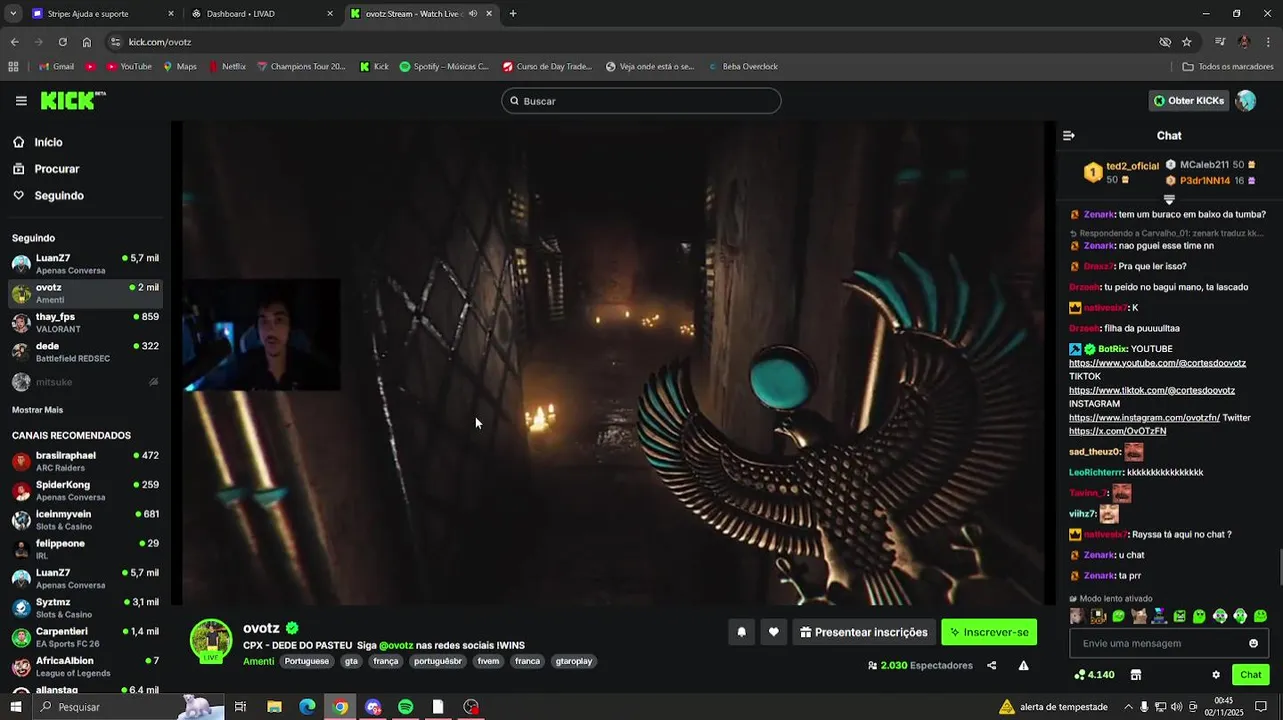Open a new Chrome tab
Viewport: 1283px width, 720px height.
coord(513,14)
